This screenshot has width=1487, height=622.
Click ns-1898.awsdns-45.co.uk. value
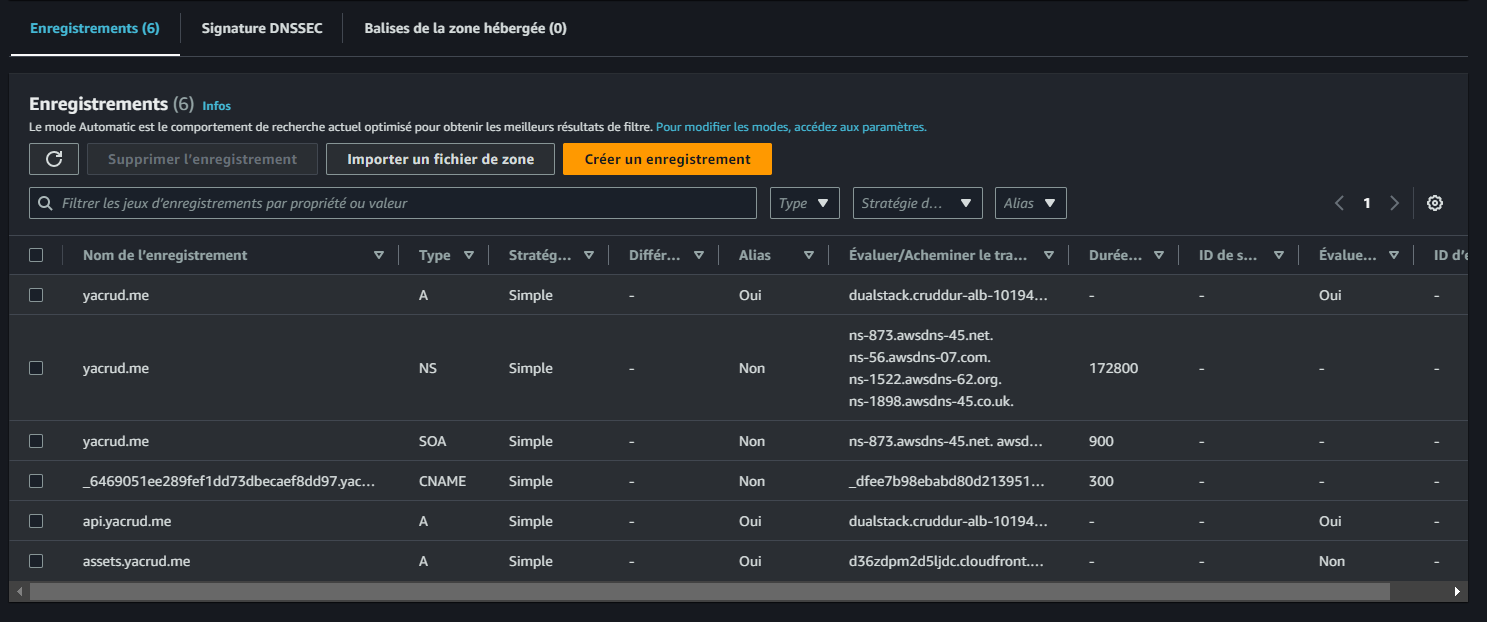point(932,401)
